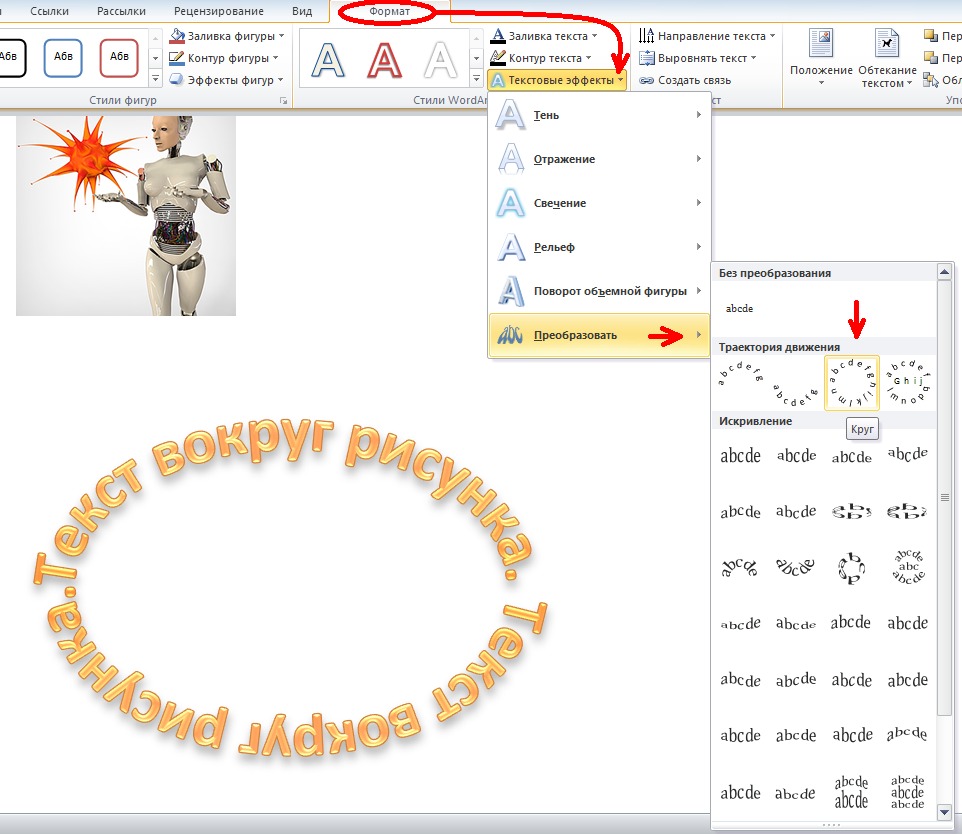Open the Вид tab
Image resolution: width=962 pixels, height=834 pixels.
click(x=302, y=11)
